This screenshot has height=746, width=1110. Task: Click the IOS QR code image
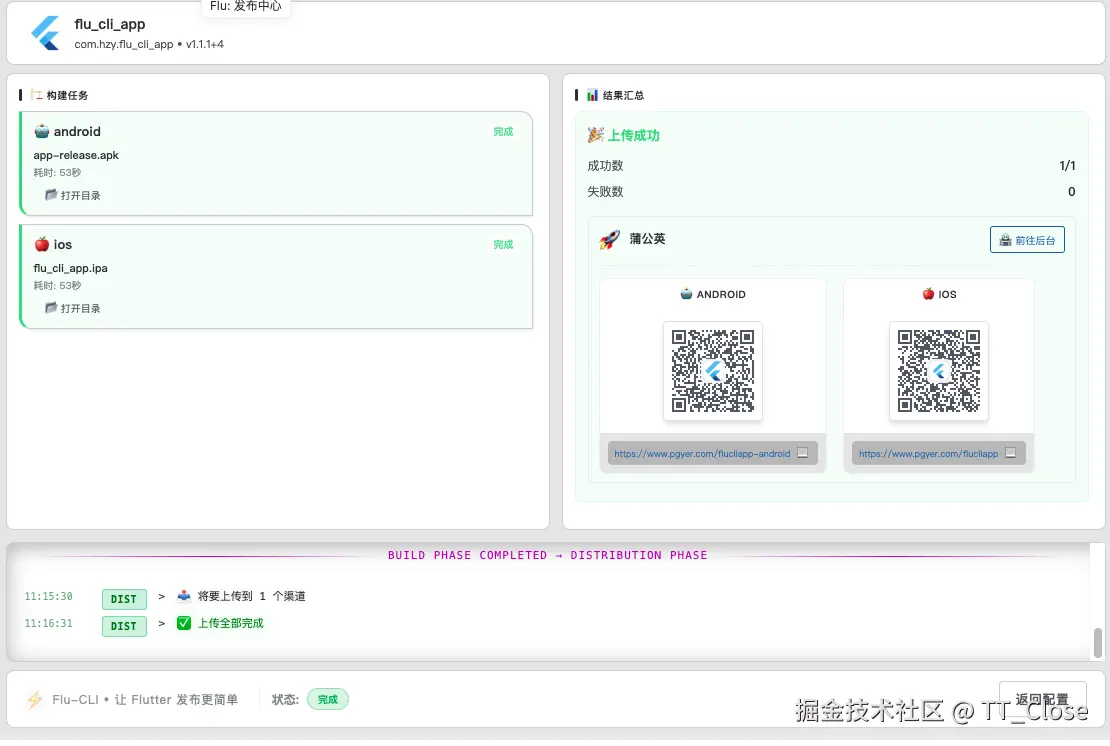(939, 371)
